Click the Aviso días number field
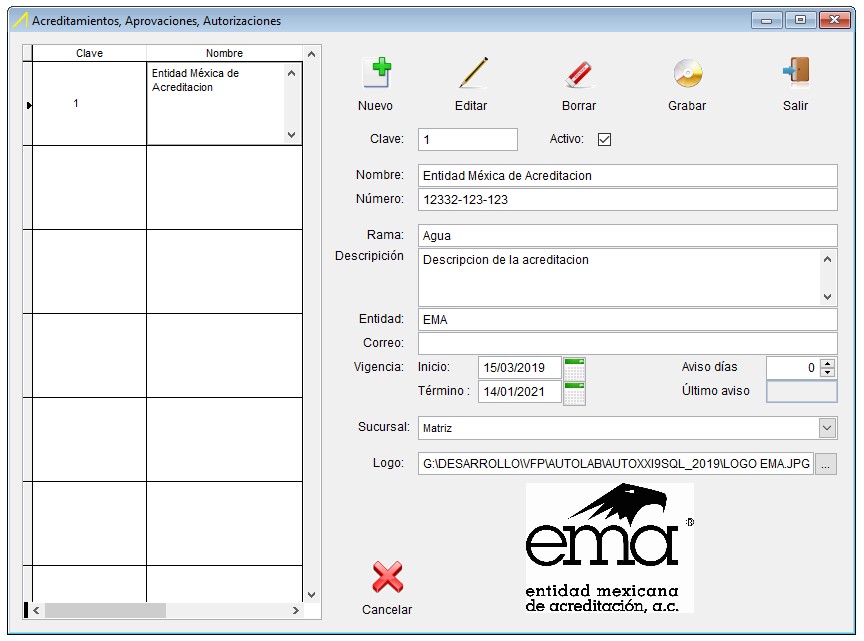The height and width of the screenshot is (641, 864). pos(793,368)
